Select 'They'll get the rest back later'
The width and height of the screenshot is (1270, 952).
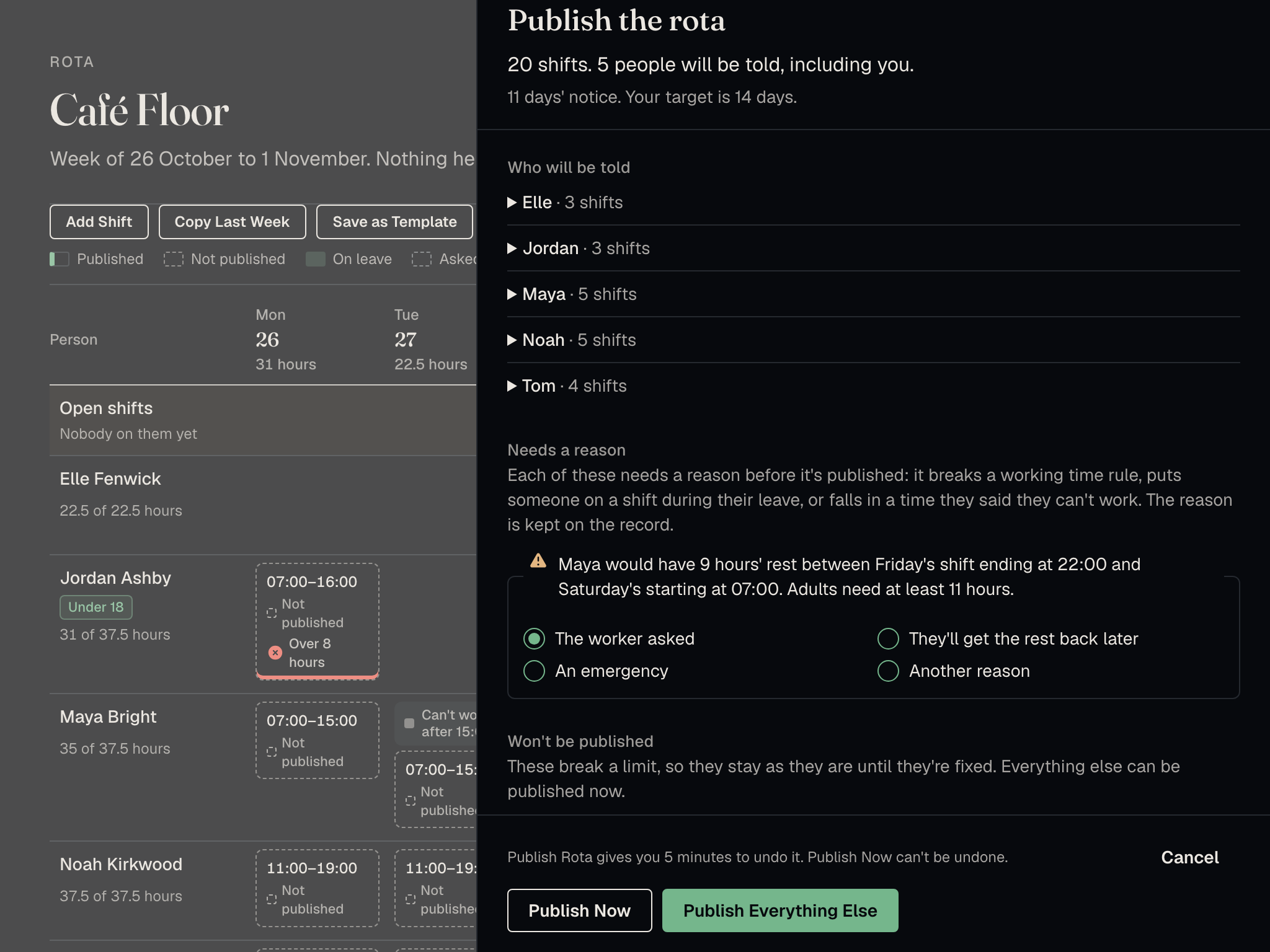click(888, 638)
